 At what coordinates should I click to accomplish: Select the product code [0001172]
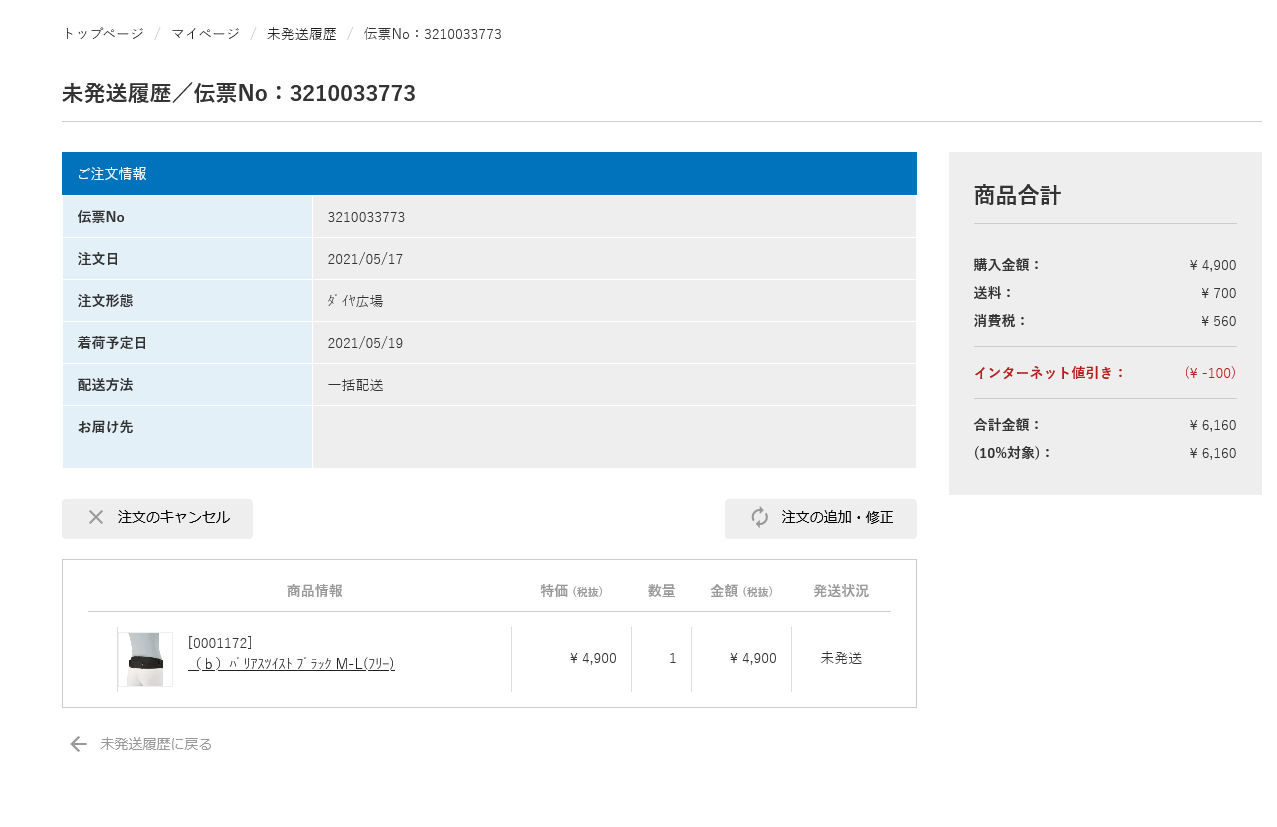point(220,643)
